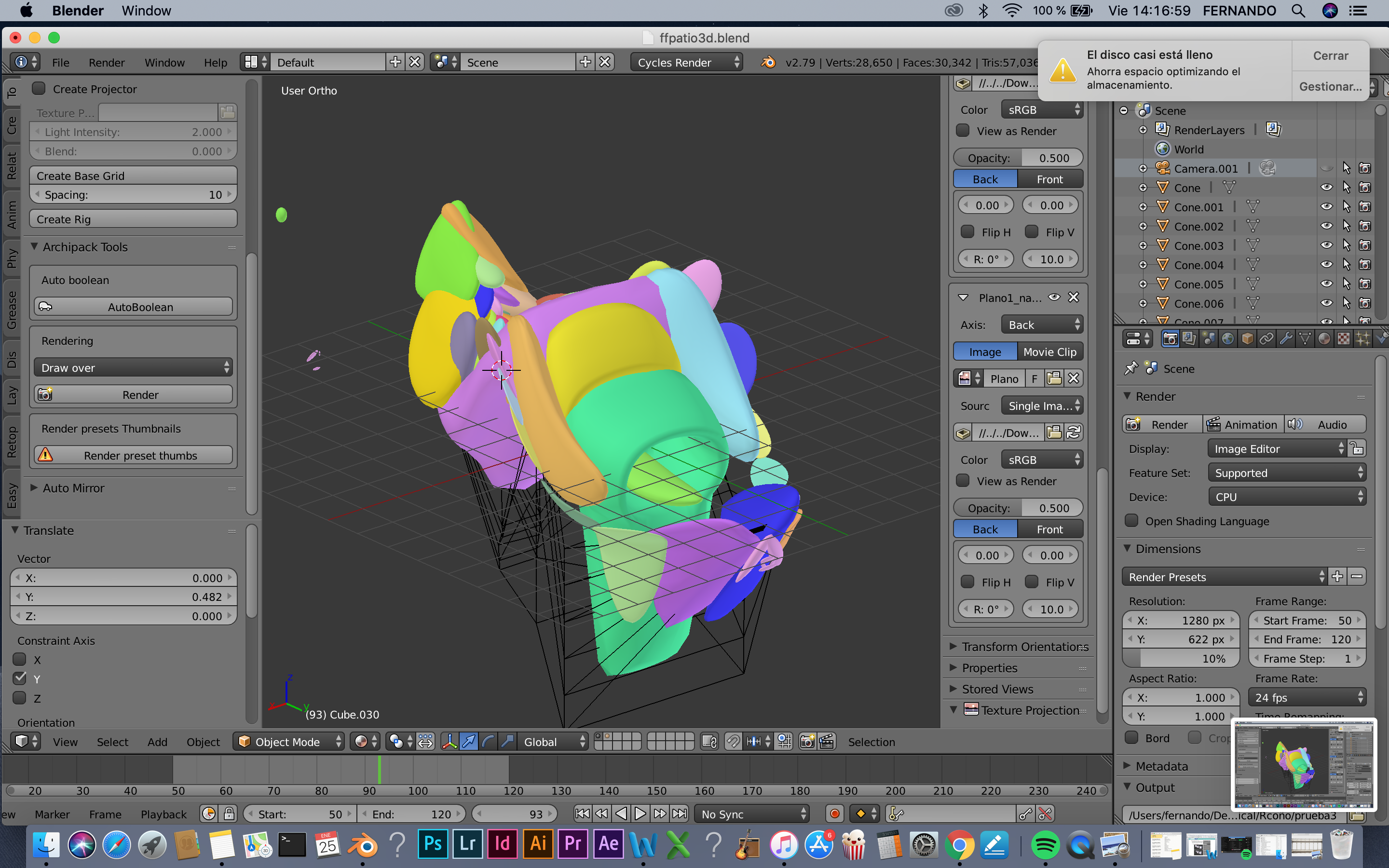
Task: Enable the Create Projector checkbox
Action: point(39,88)
